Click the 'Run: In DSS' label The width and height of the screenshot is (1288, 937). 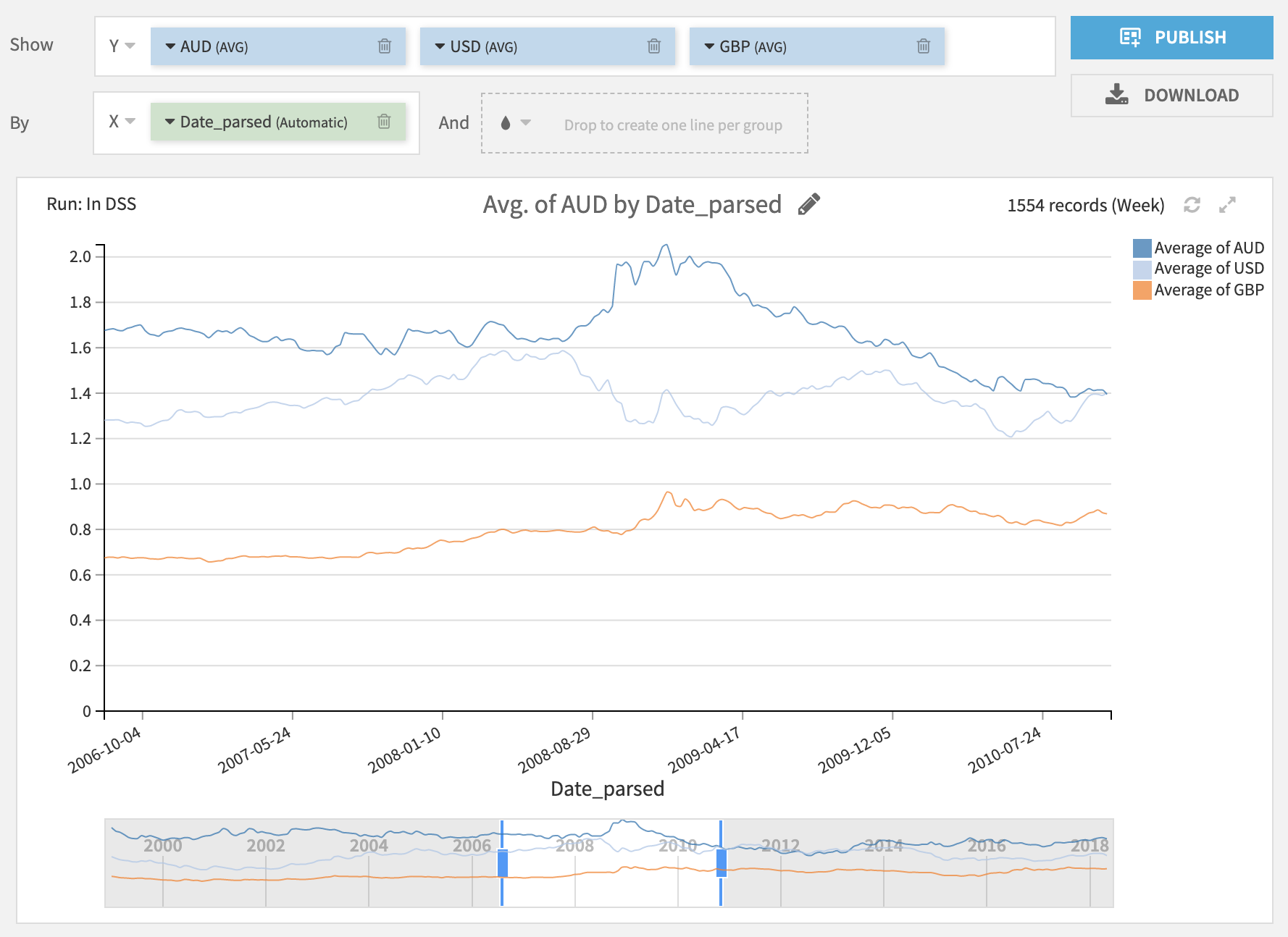91,204
